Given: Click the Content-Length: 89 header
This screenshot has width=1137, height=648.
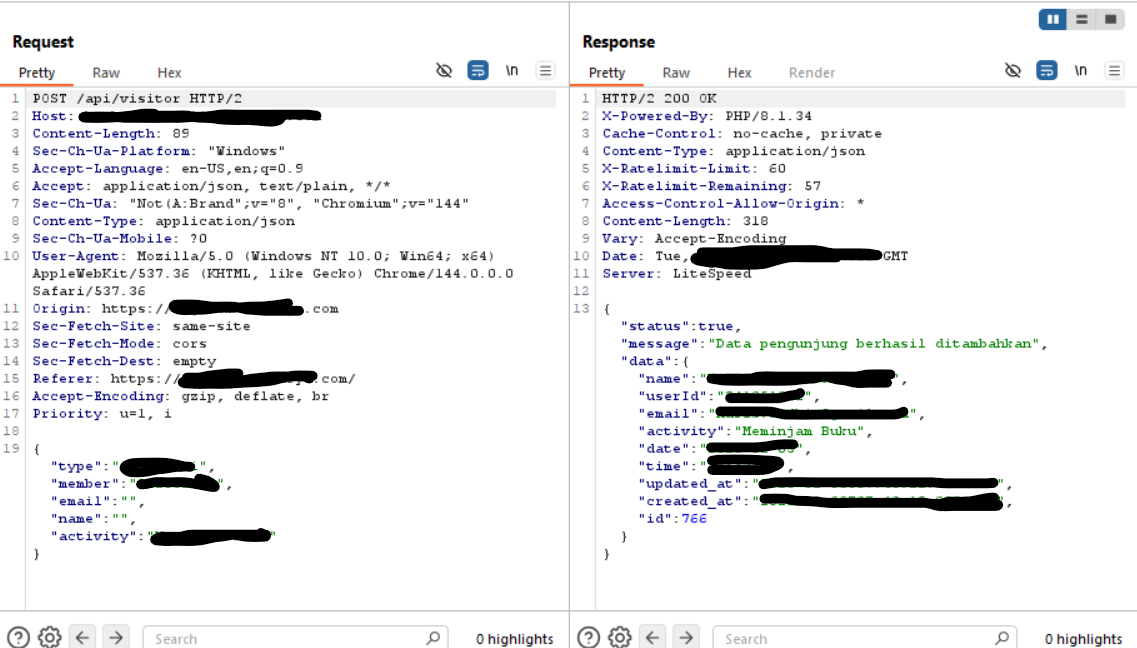Looking at the screenshot, I should [x=110, y=133].
